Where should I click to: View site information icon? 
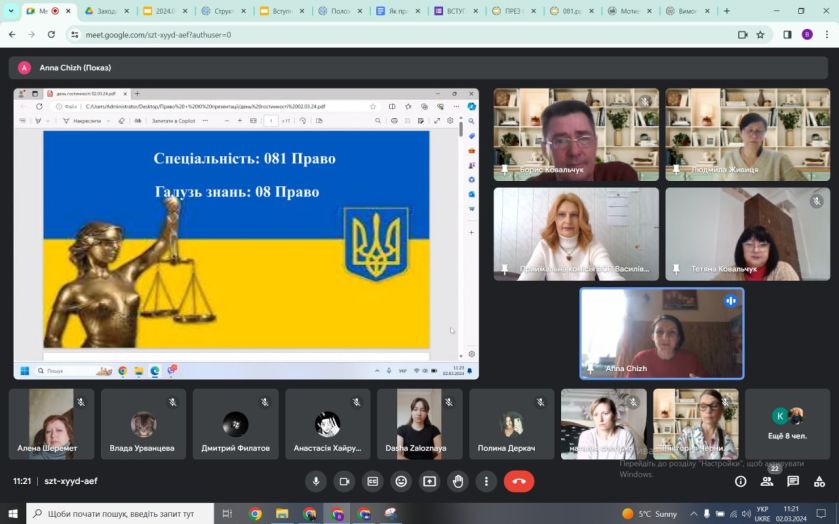coord(75,35)
